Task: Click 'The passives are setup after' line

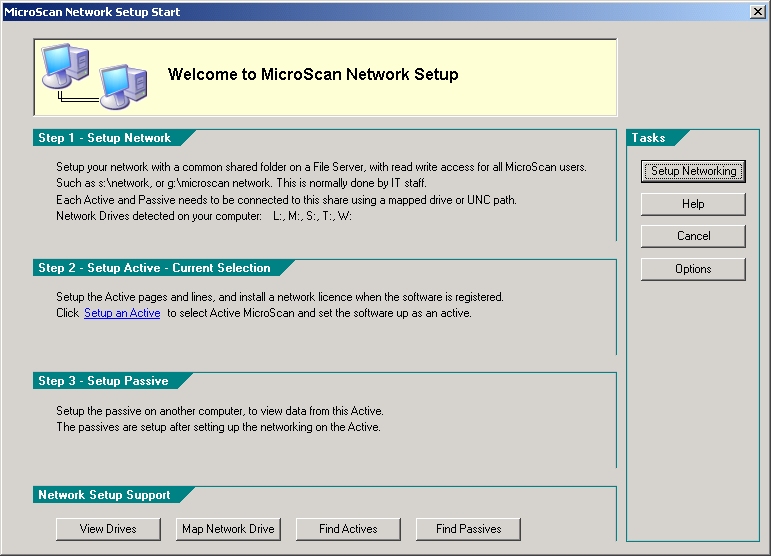Action: [x=218, y=427]
